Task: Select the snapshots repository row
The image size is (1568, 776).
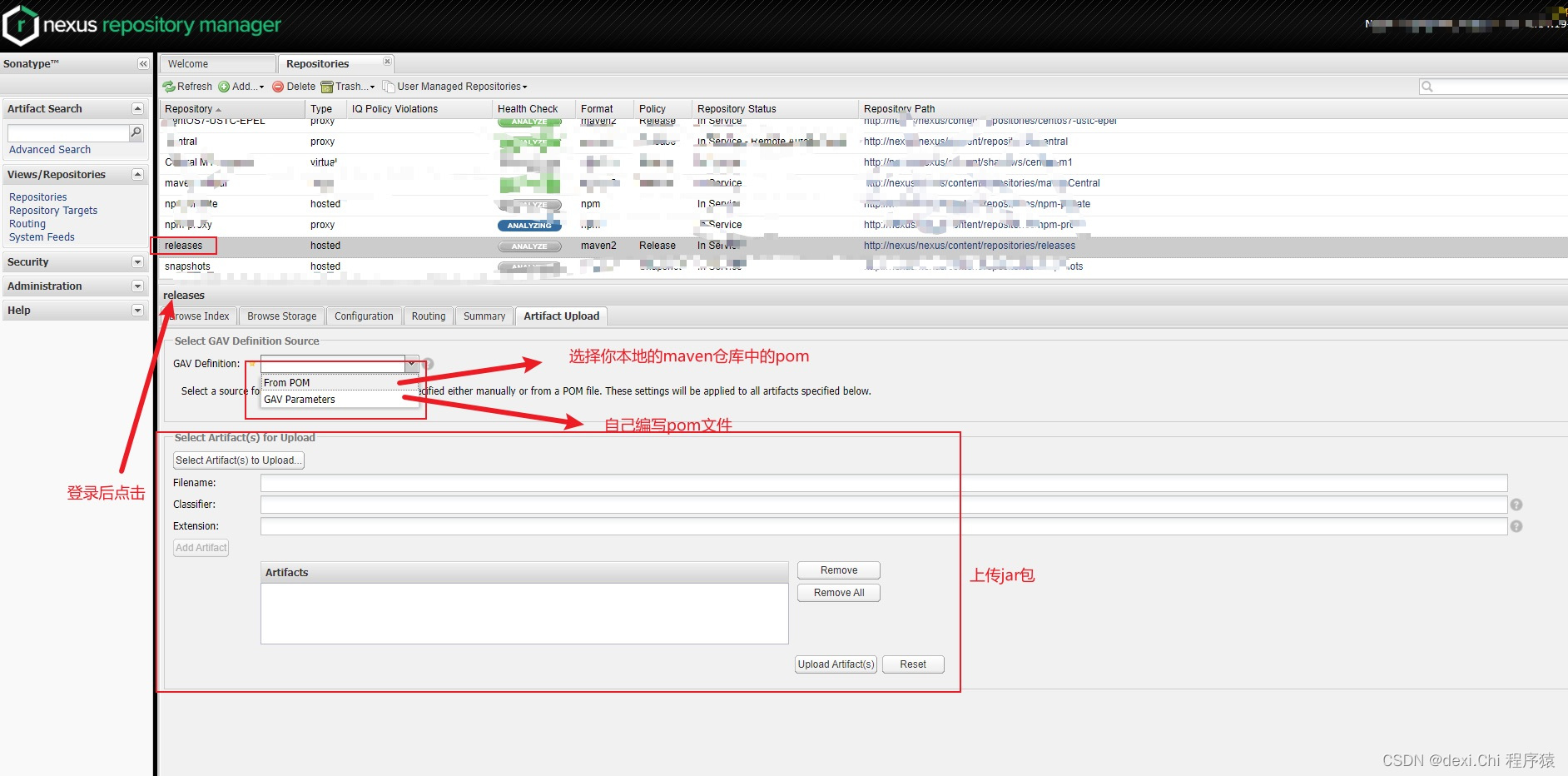Action: (x=863, y=266)
